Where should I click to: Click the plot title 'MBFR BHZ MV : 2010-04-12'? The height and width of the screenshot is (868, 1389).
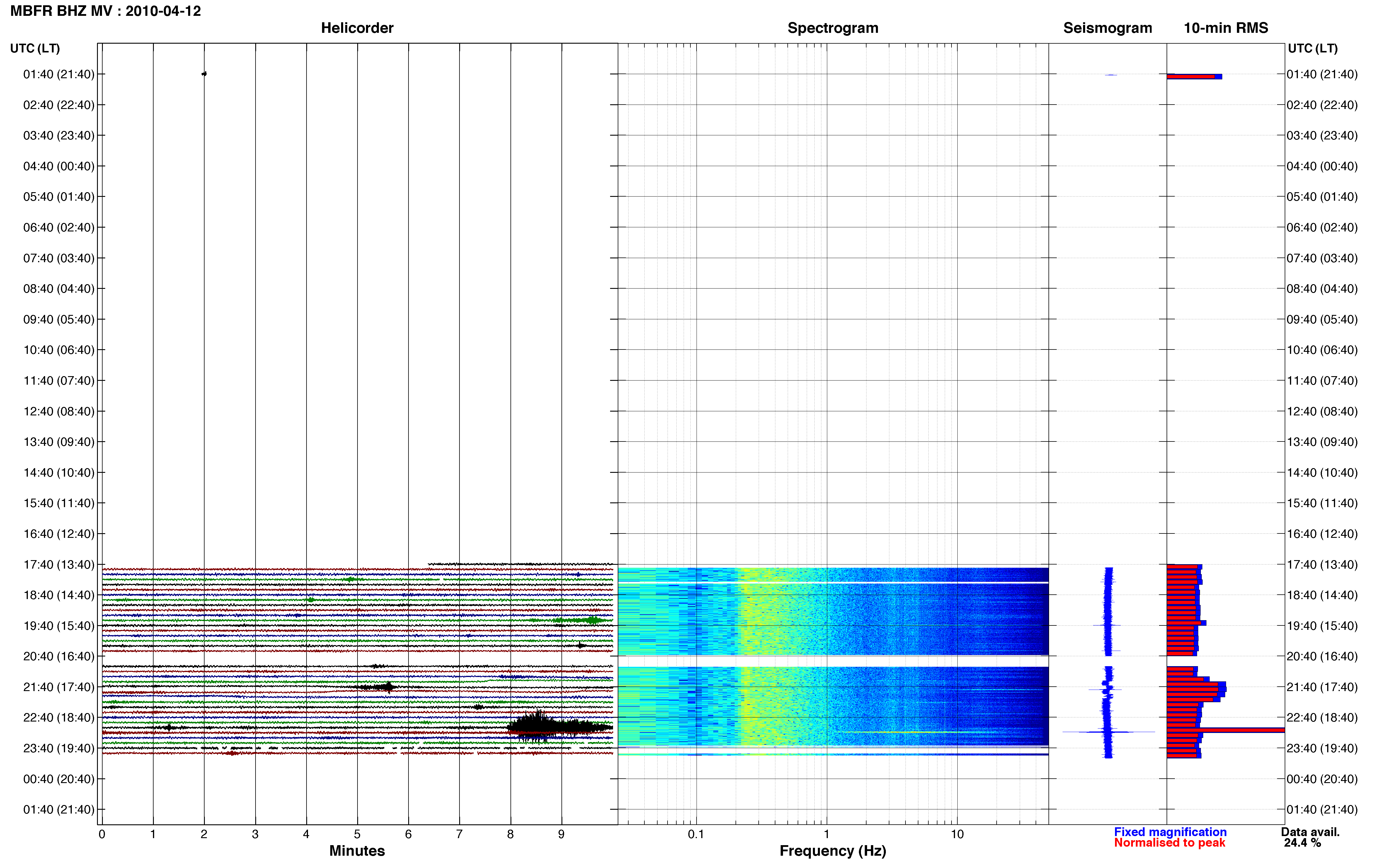(x=106, y=11)
